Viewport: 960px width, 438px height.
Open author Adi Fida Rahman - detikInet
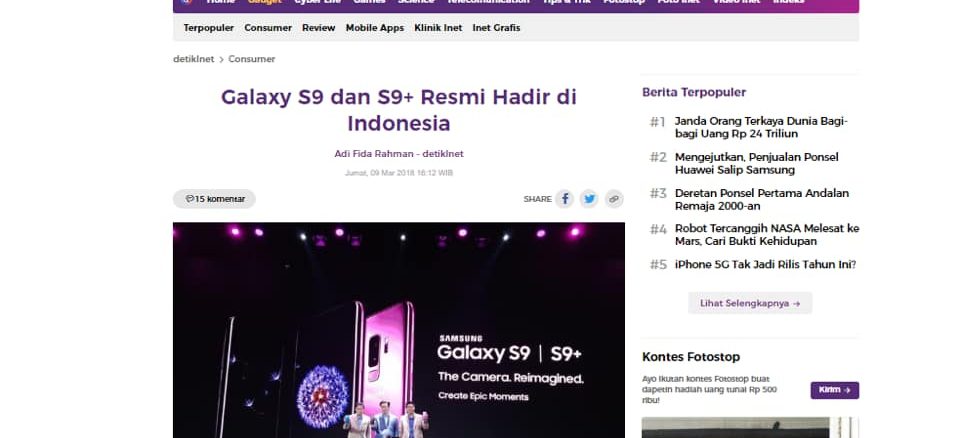coord(399,154)
